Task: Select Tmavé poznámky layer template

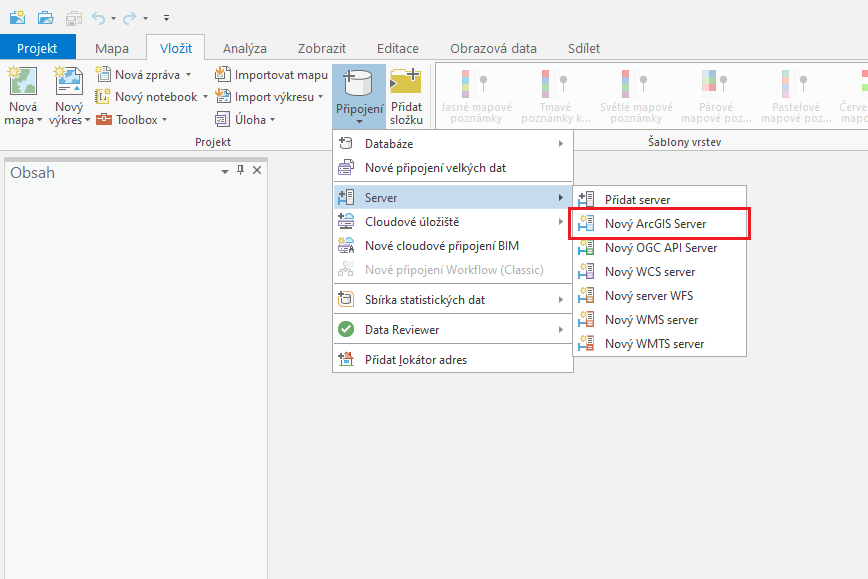Action: 556,95
